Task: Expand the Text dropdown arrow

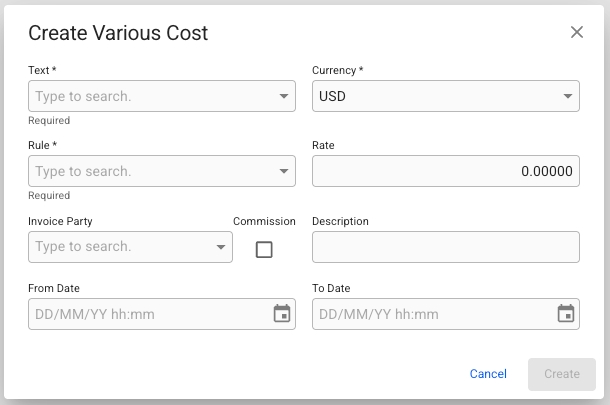Action: pyautogui.click(x=284, y=97)
